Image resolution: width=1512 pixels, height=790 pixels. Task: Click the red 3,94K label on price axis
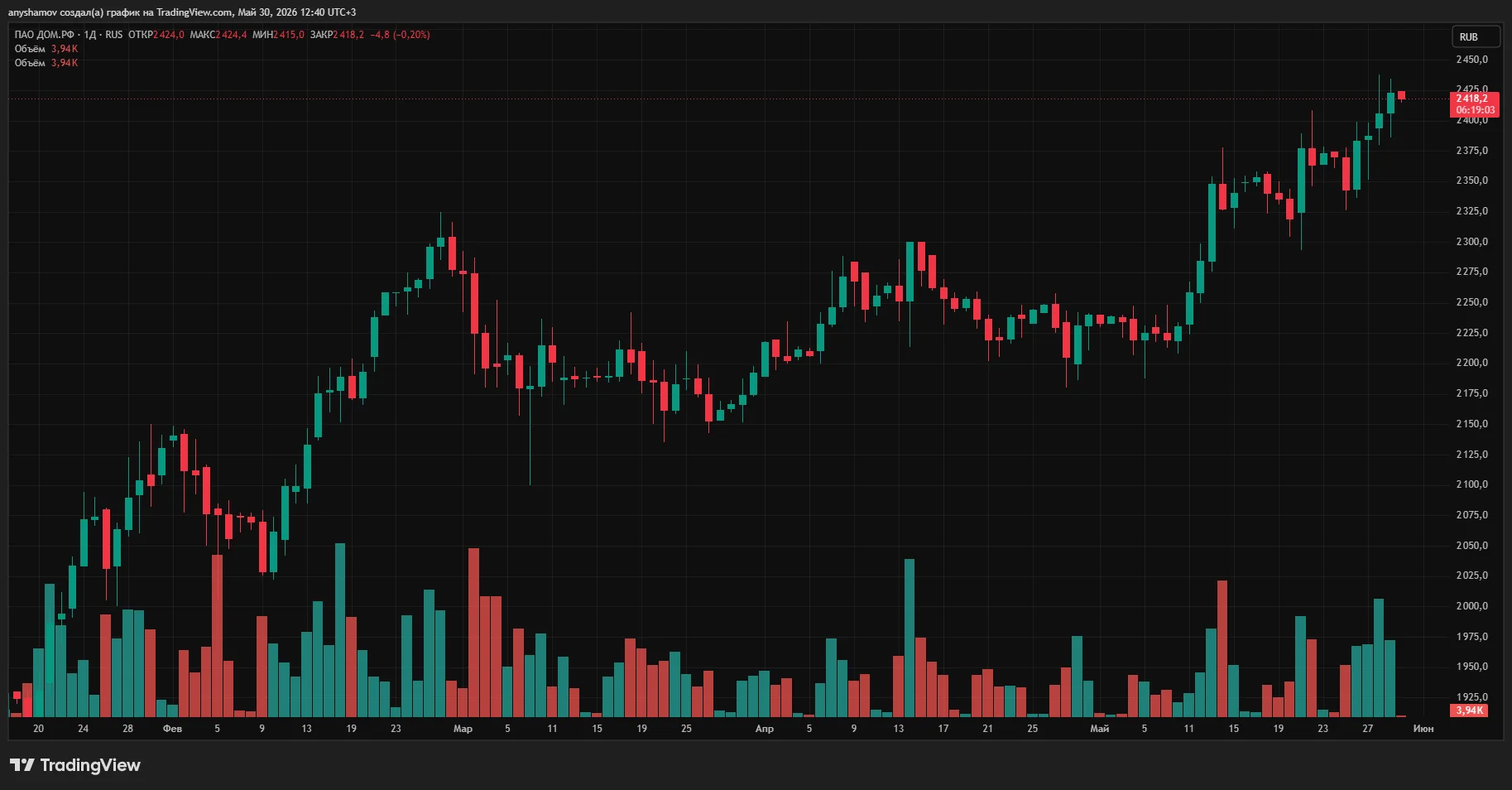point(1470,711)
